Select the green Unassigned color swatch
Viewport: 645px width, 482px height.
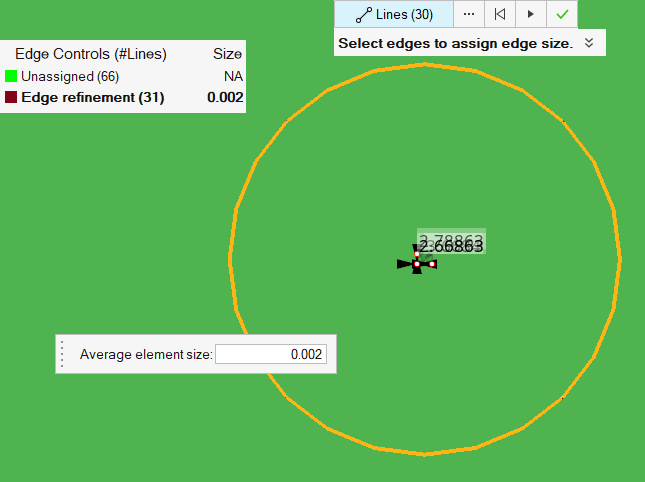coord(11,76)
